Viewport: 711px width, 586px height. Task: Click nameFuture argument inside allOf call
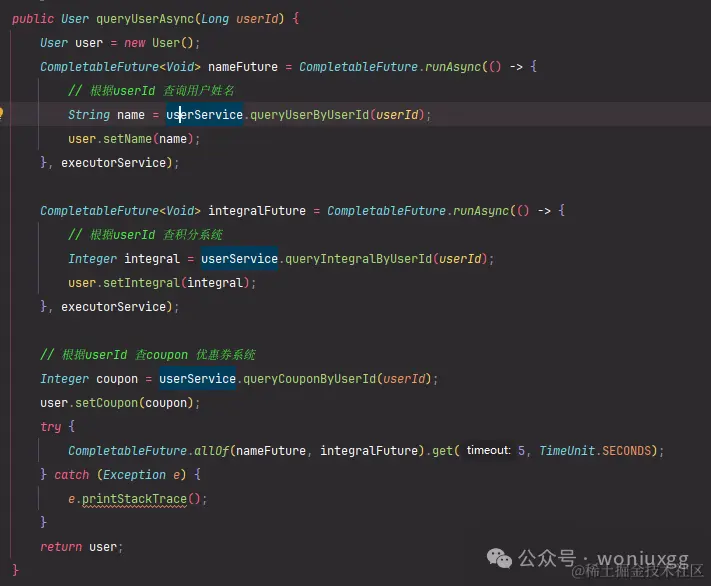click(271, 450)
